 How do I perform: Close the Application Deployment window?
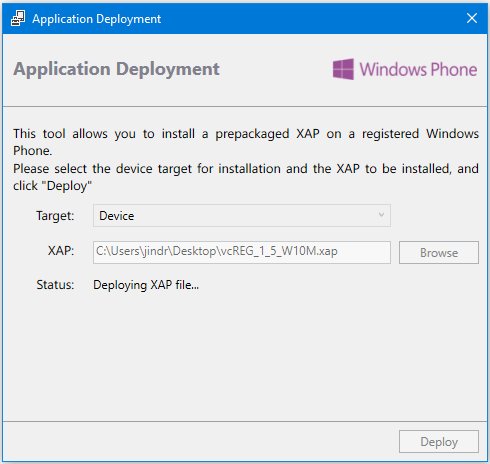(x=472, y=18)
